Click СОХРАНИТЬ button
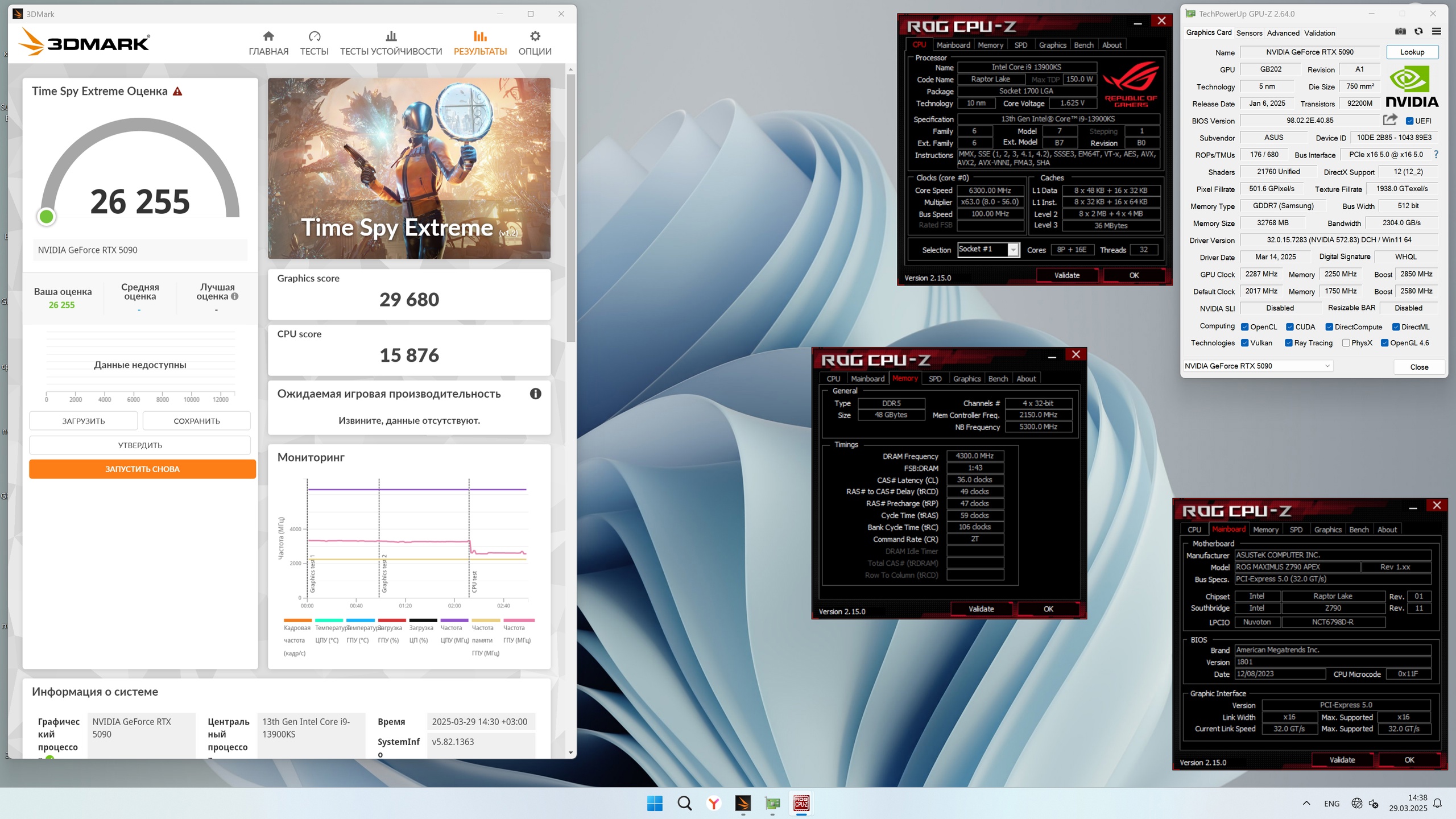The width and height of the screenshot is (1456, 819). [196, 421]
